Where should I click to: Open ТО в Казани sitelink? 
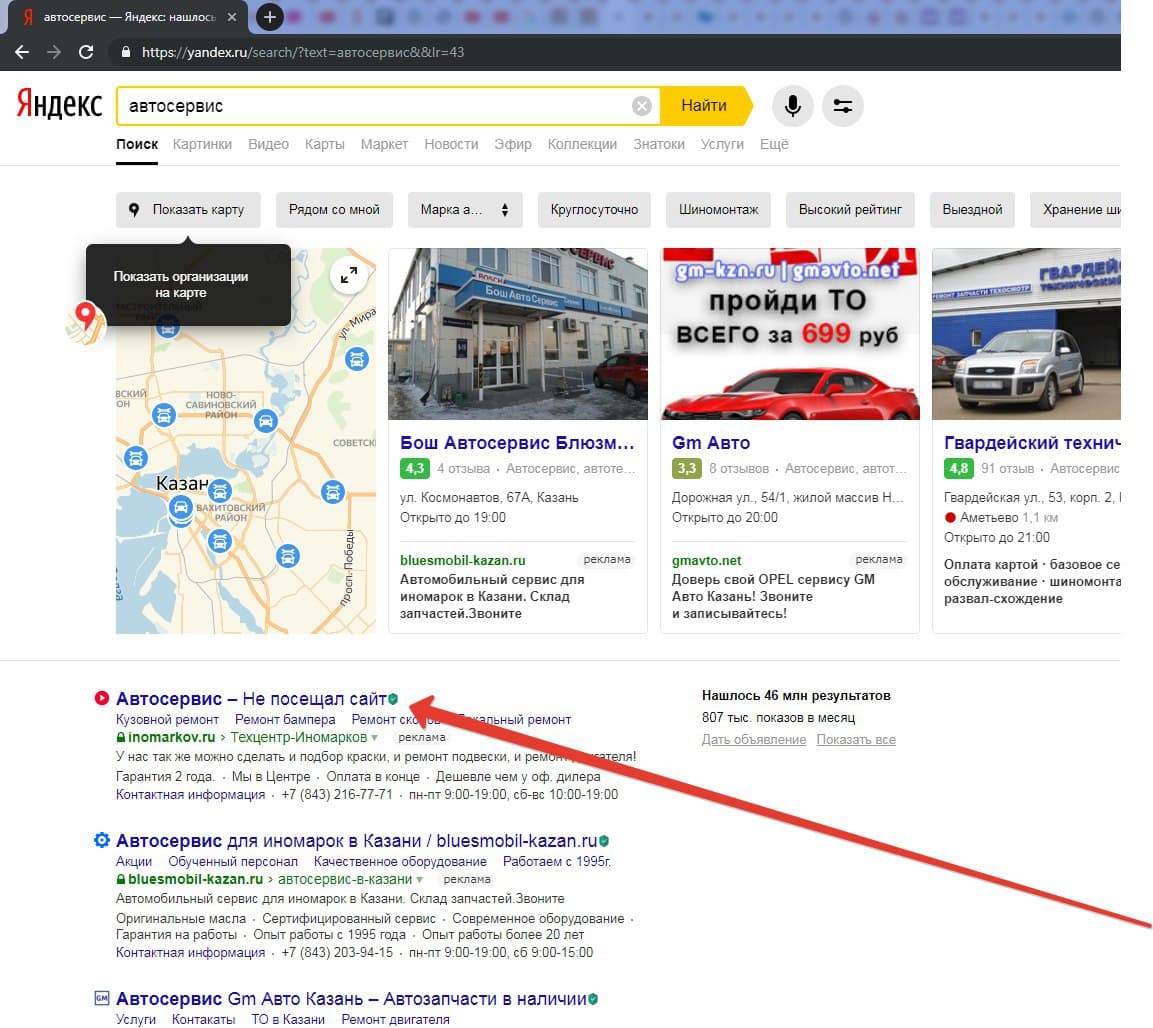point(288,1019)
